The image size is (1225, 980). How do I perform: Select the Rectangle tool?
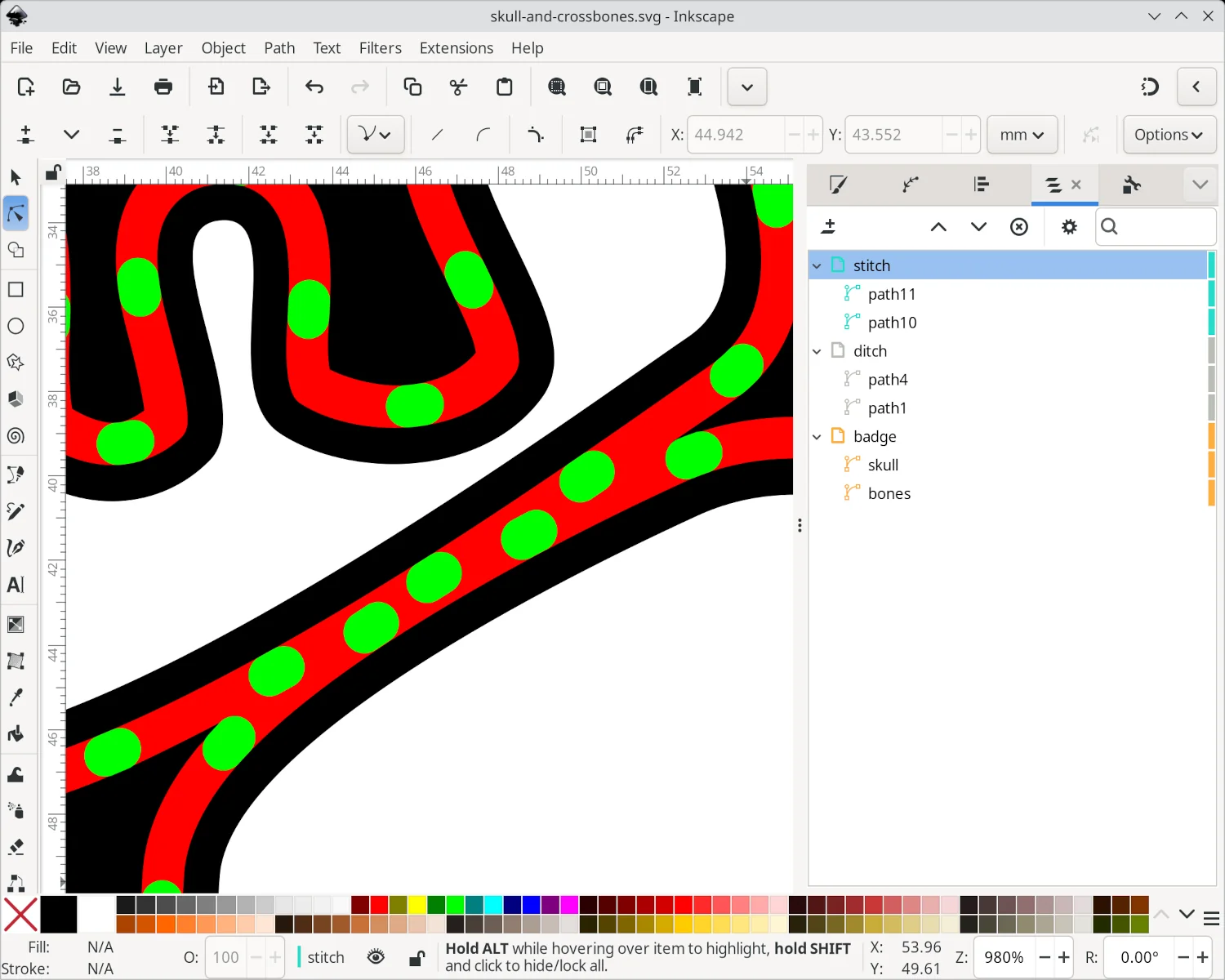point(16,290)
